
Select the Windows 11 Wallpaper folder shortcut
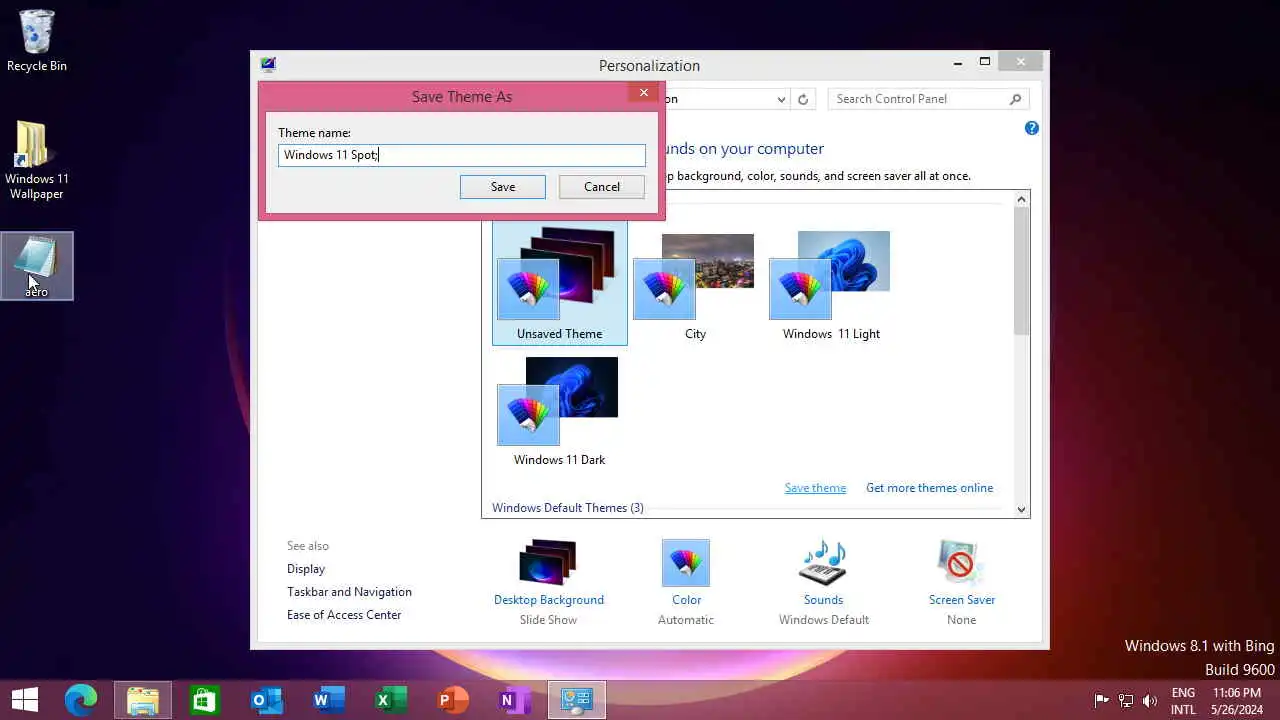point(36,160)
